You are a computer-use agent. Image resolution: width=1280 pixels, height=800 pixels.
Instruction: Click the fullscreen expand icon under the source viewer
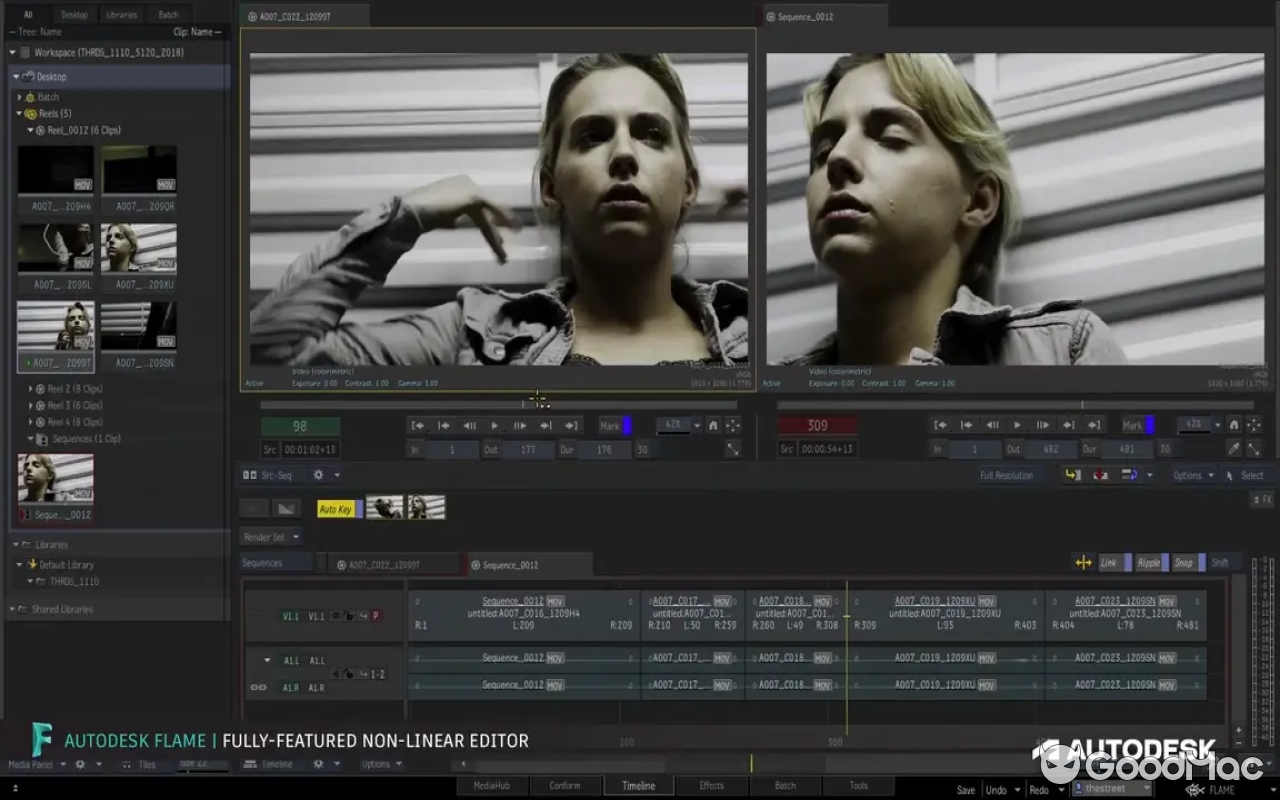click(x=733, y=450)
